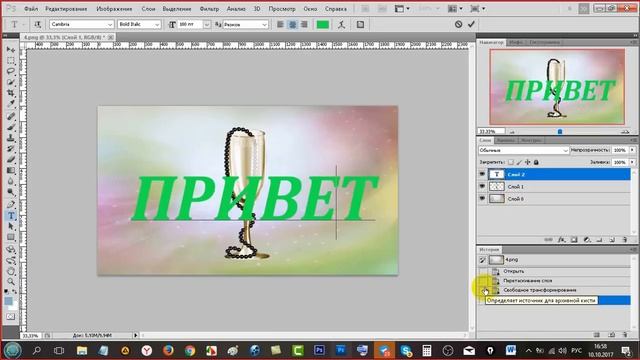640x360 pixels.
Task: Cancel current text edits icon
Action: pos(458,24)
